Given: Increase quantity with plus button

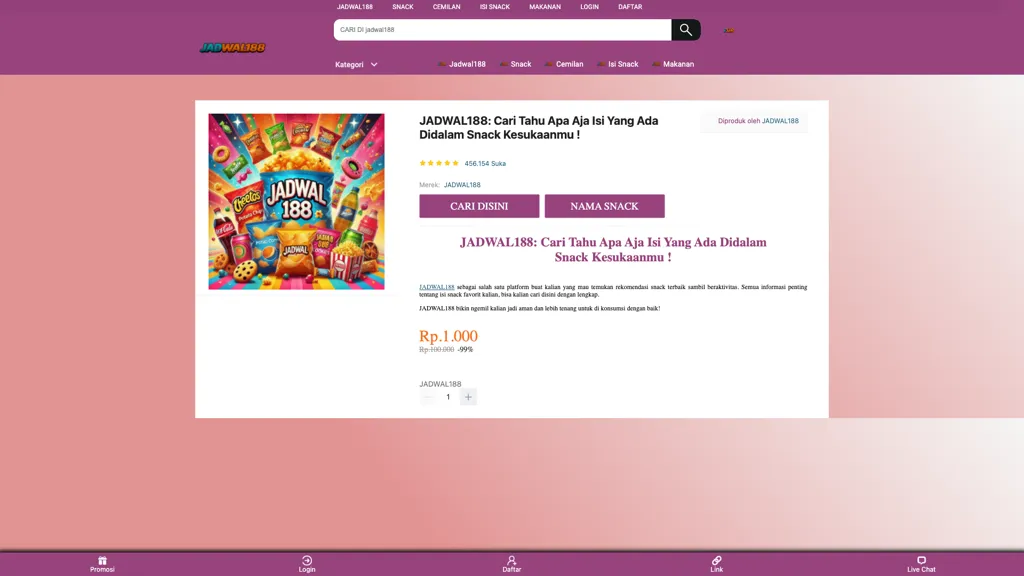Looking at the screenshot, I should coord(468,397).
